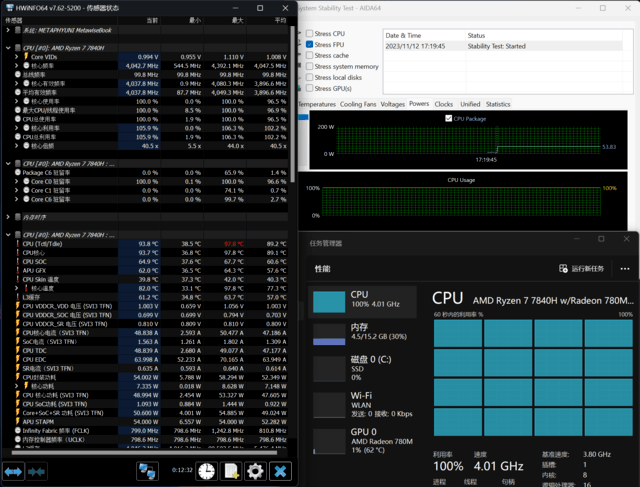Expand Core C0 驻留率 row

click(16, 181)
